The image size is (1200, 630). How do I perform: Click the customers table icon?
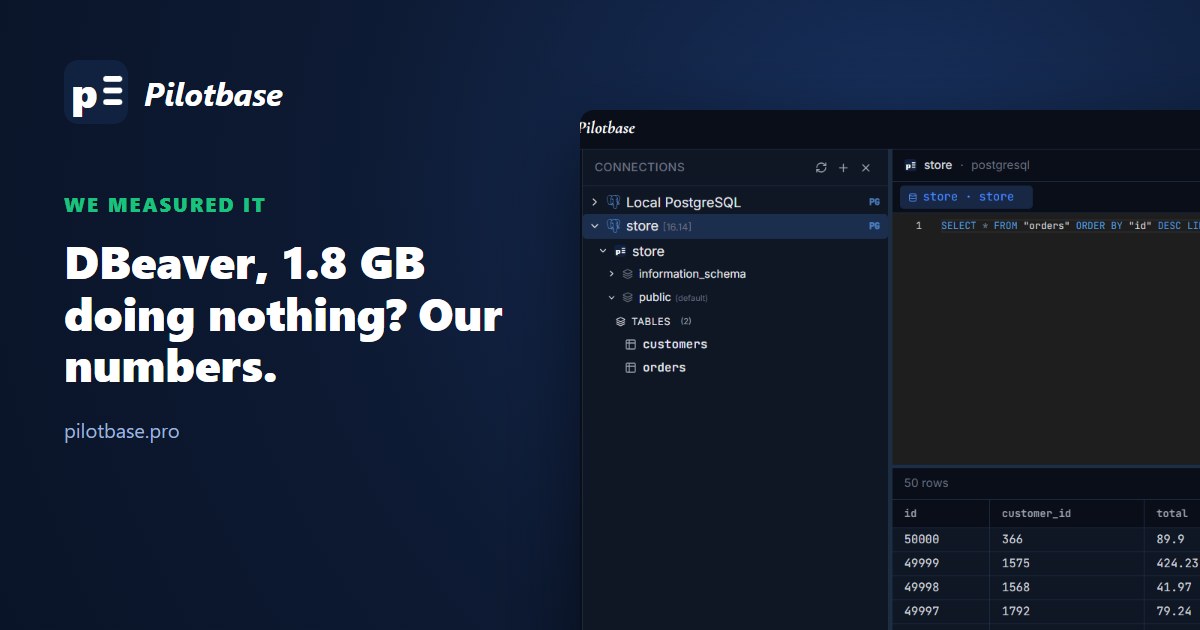click(630, 344)
